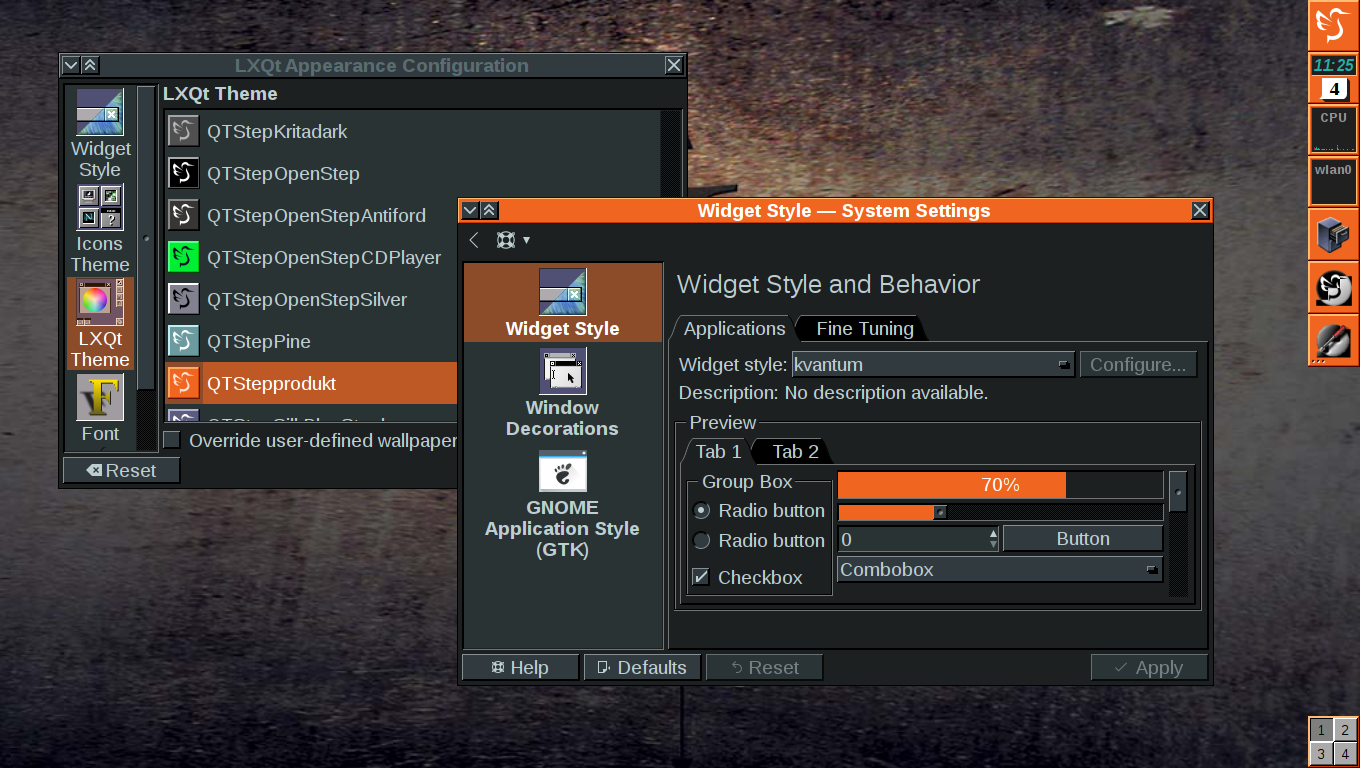Select preview Tab 2

pos(795,451)
